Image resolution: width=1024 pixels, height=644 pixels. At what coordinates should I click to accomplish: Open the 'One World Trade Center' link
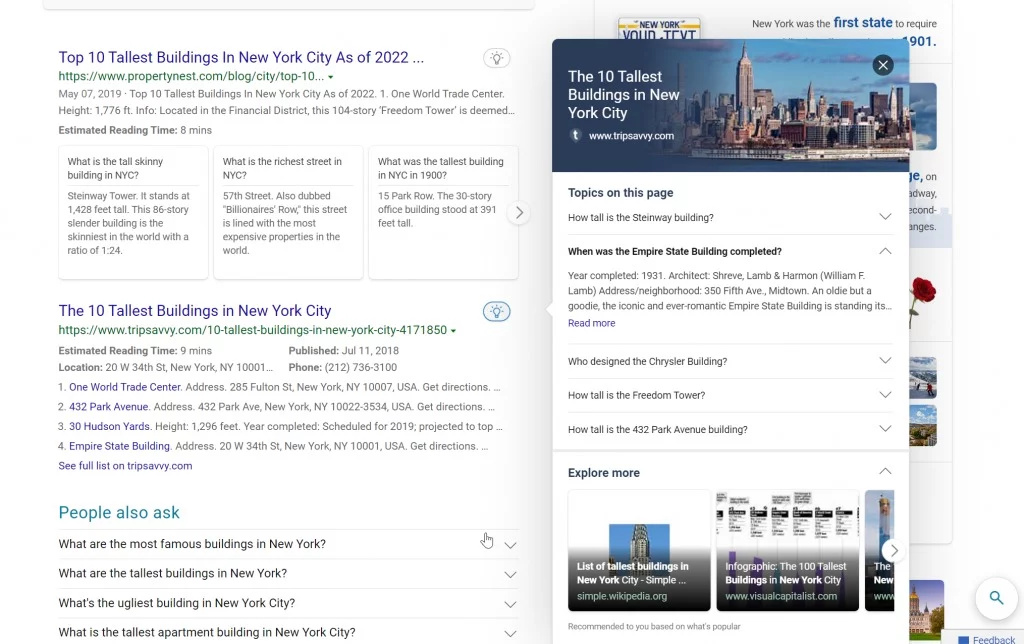tap(124, 387)
